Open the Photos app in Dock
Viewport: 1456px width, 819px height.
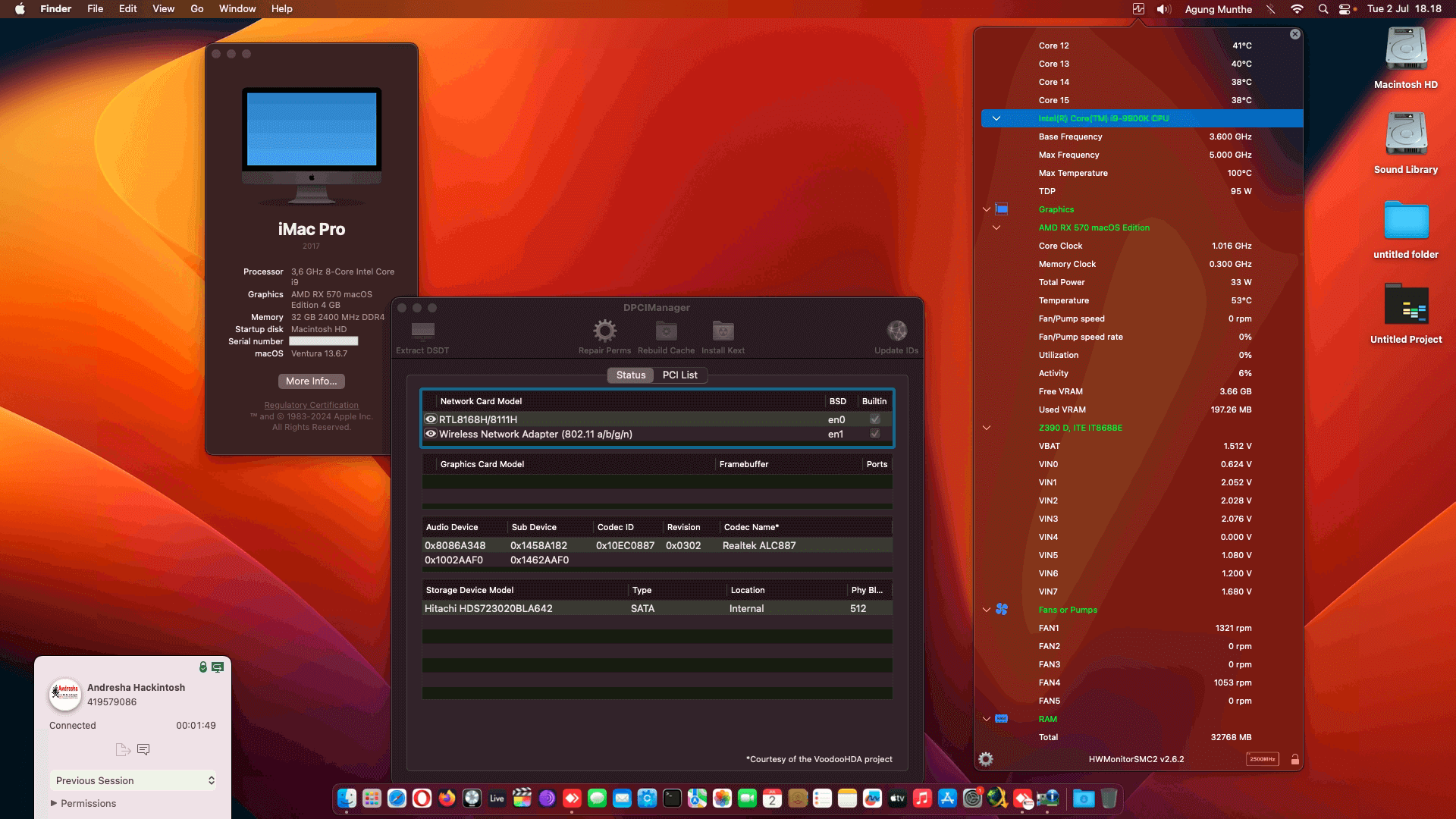[722, 798]
